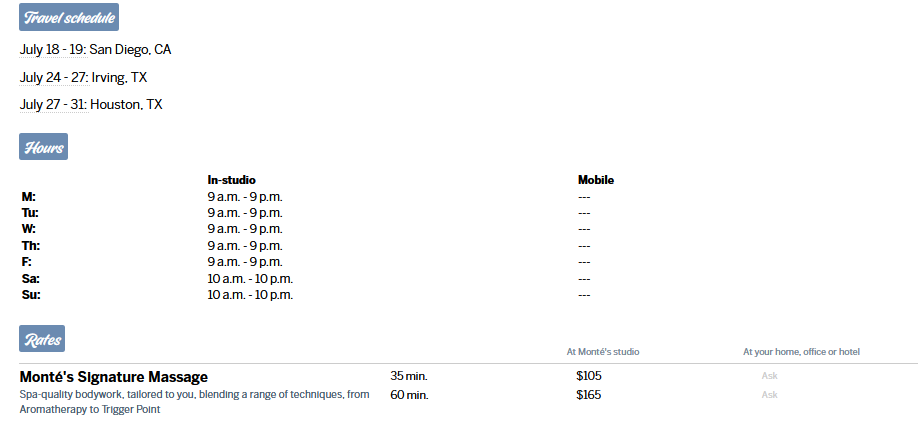The width and height of the screenshot is (918, 430).
Task: Select the July 27 - 31 date link
Action: pos(53,104)
